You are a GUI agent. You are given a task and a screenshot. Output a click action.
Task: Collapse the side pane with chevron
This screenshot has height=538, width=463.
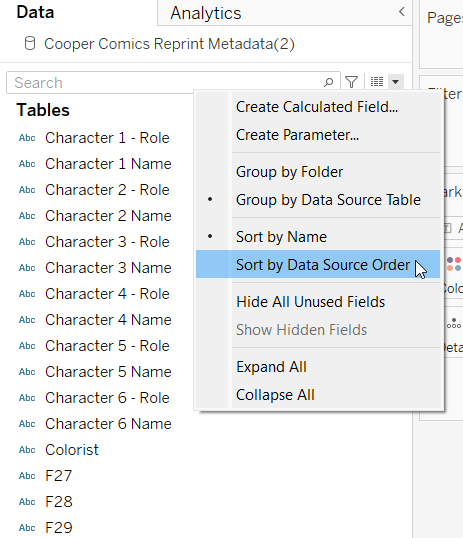click(x=402, y=12)
